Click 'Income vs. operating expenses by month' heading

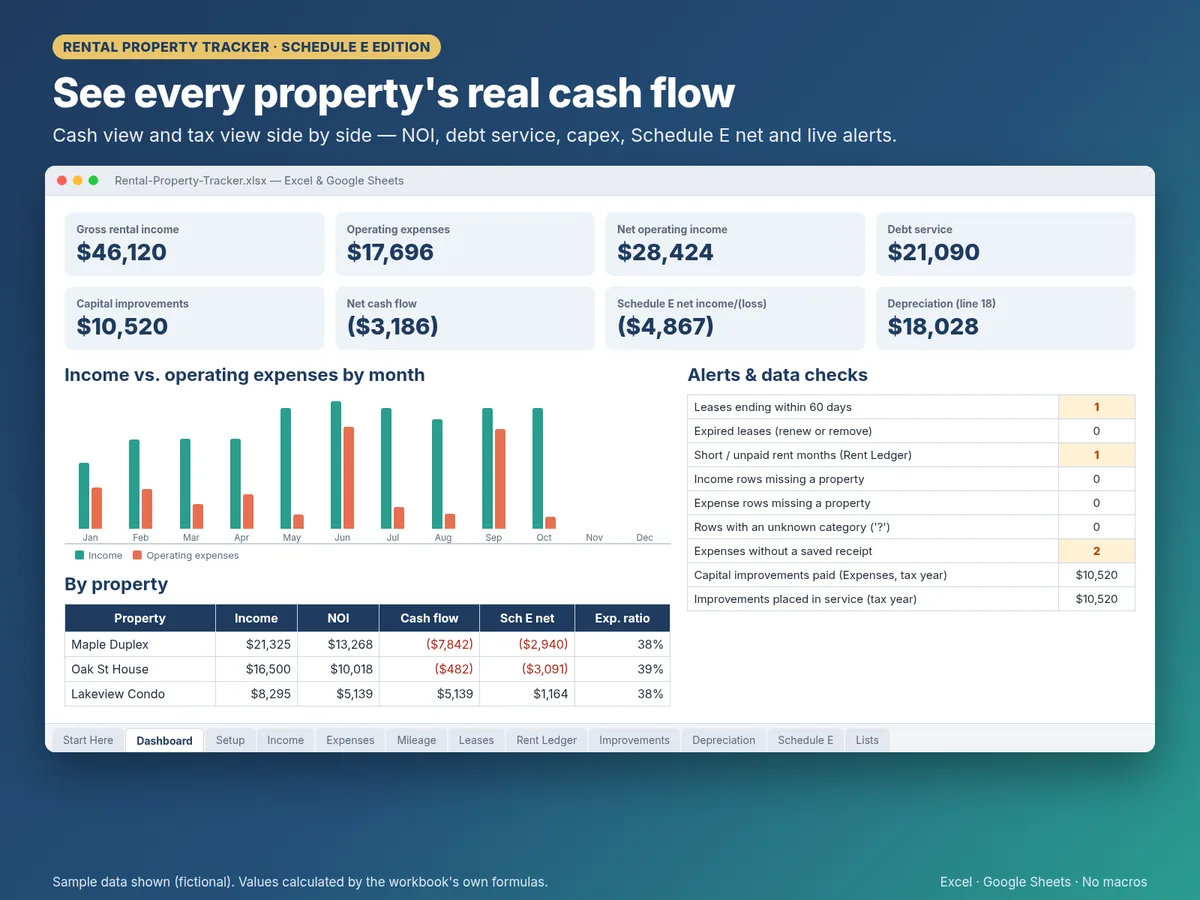coord(245,375)
